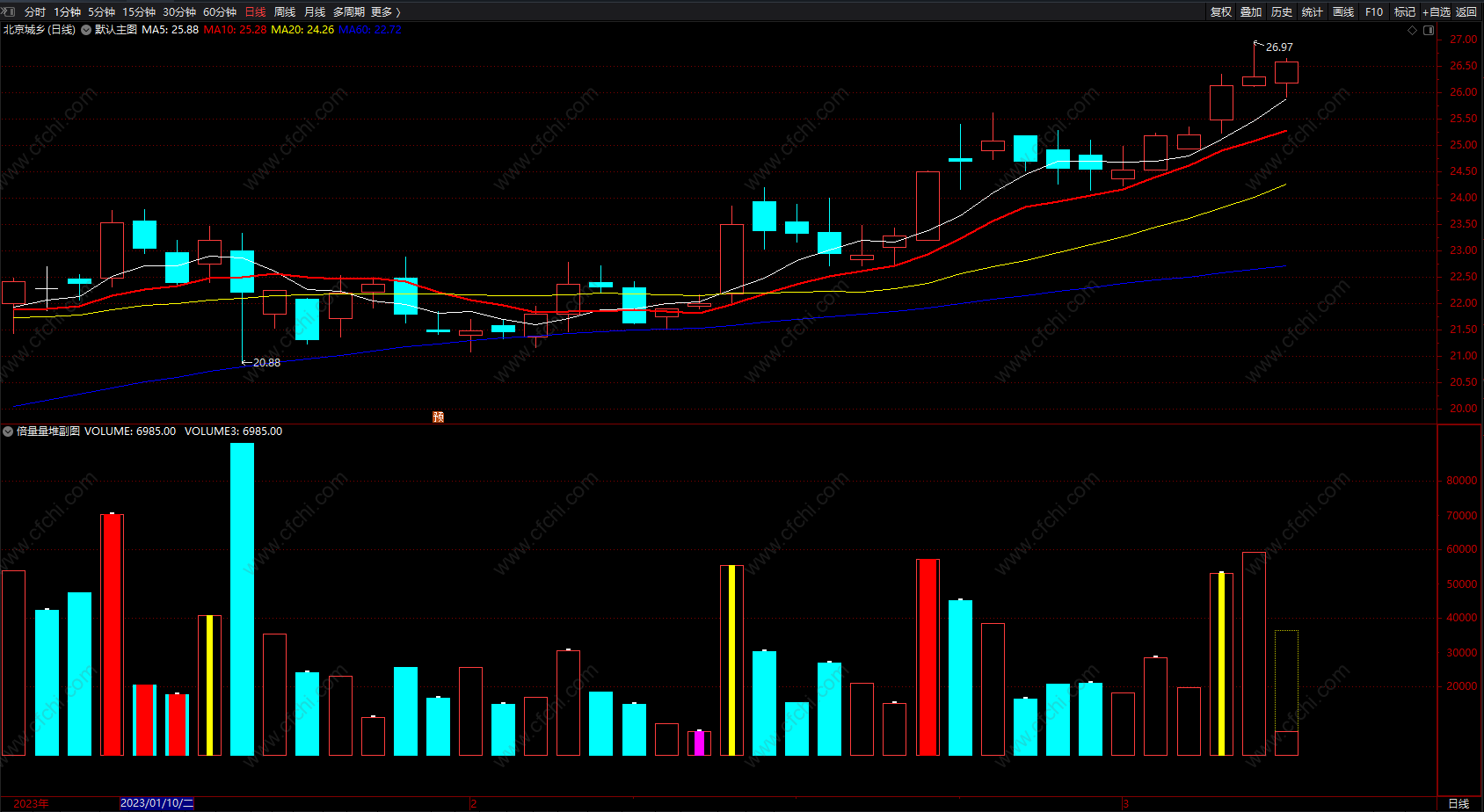
Task: Collapse the left sidebar panel icon
Action: 9,11
